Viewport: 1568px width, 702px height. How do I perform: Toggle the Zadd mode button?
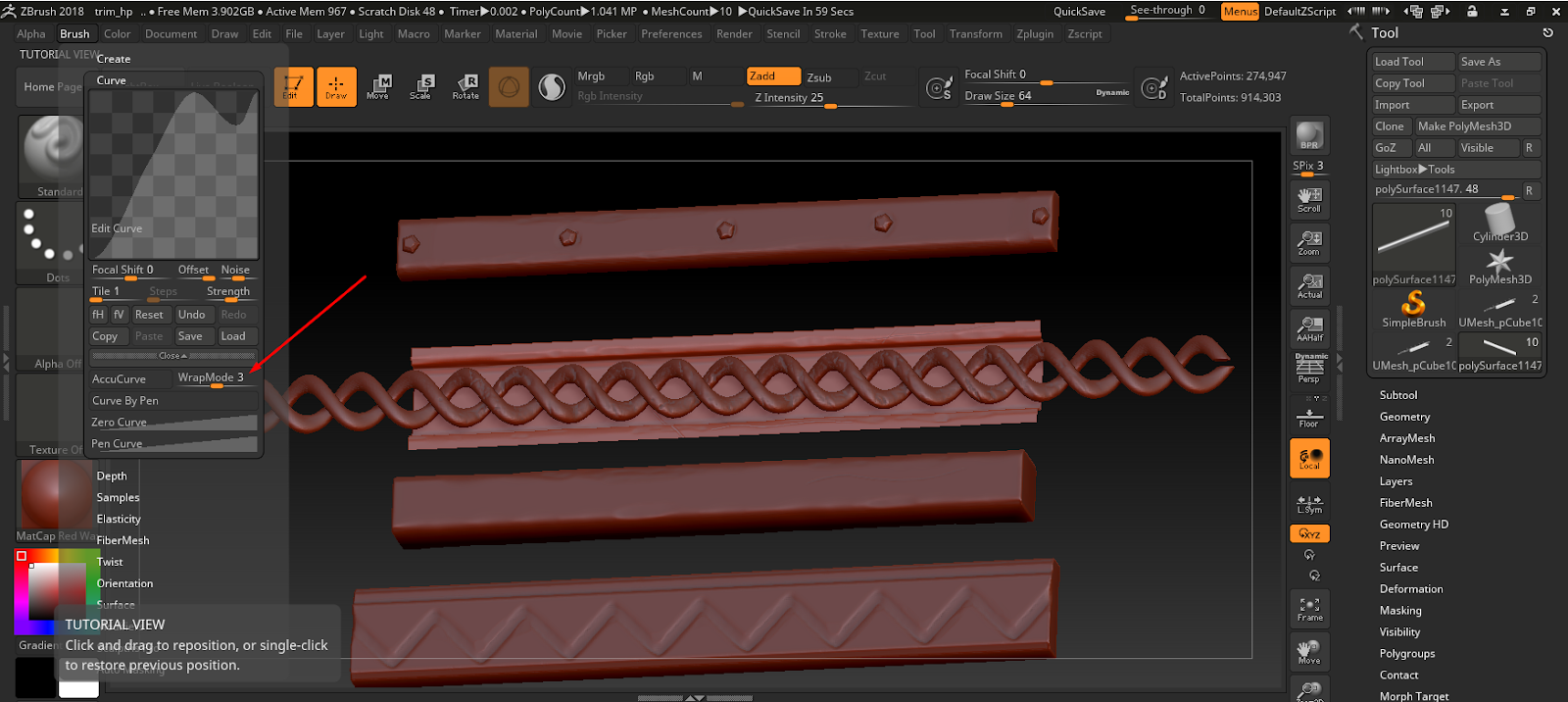(772, 76)
